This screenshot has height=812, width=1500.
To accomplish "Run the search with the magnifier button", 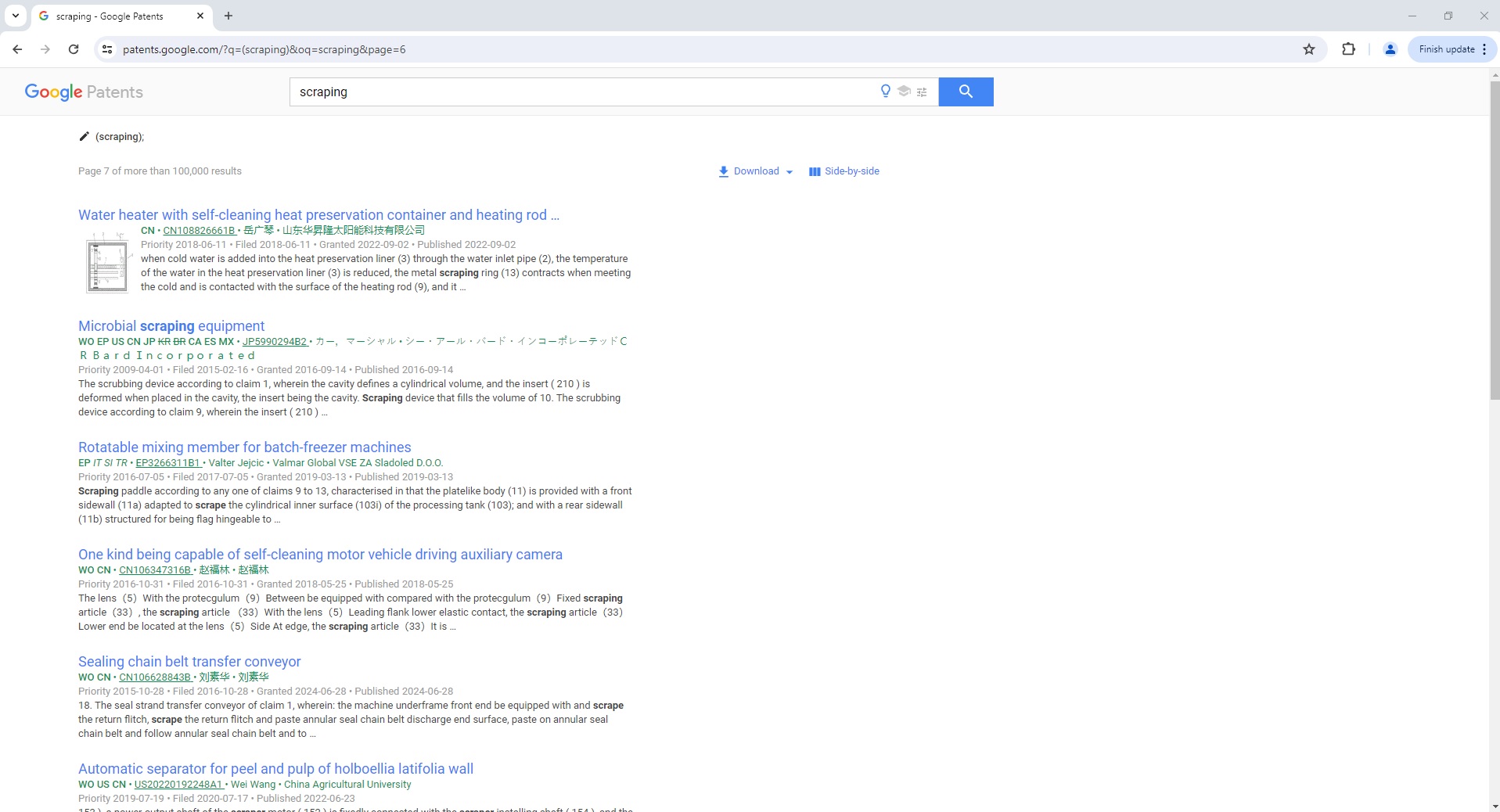I will pos(965,92).
